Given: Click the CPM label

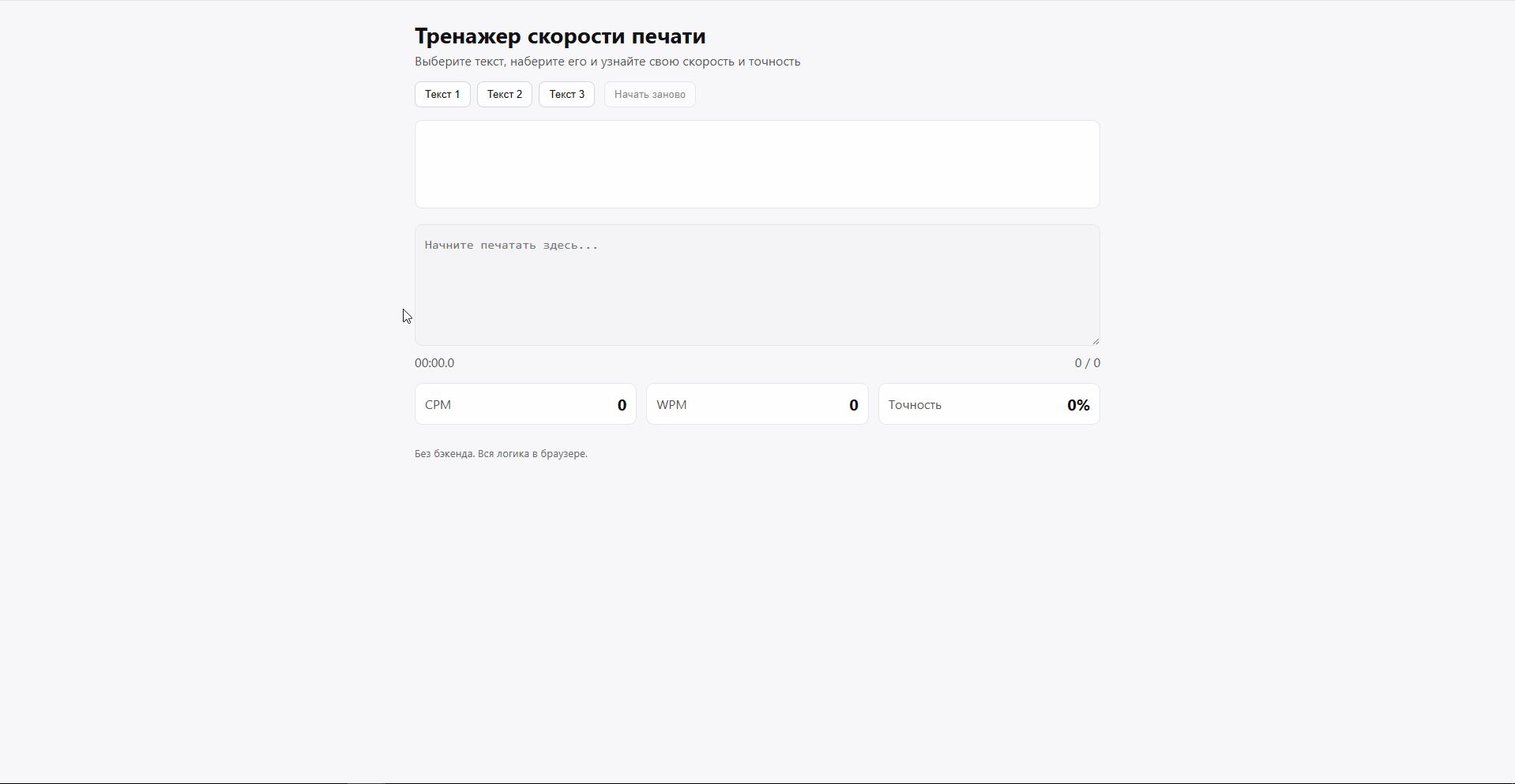Looking at the screenshot, I should [x=438, y=405].
